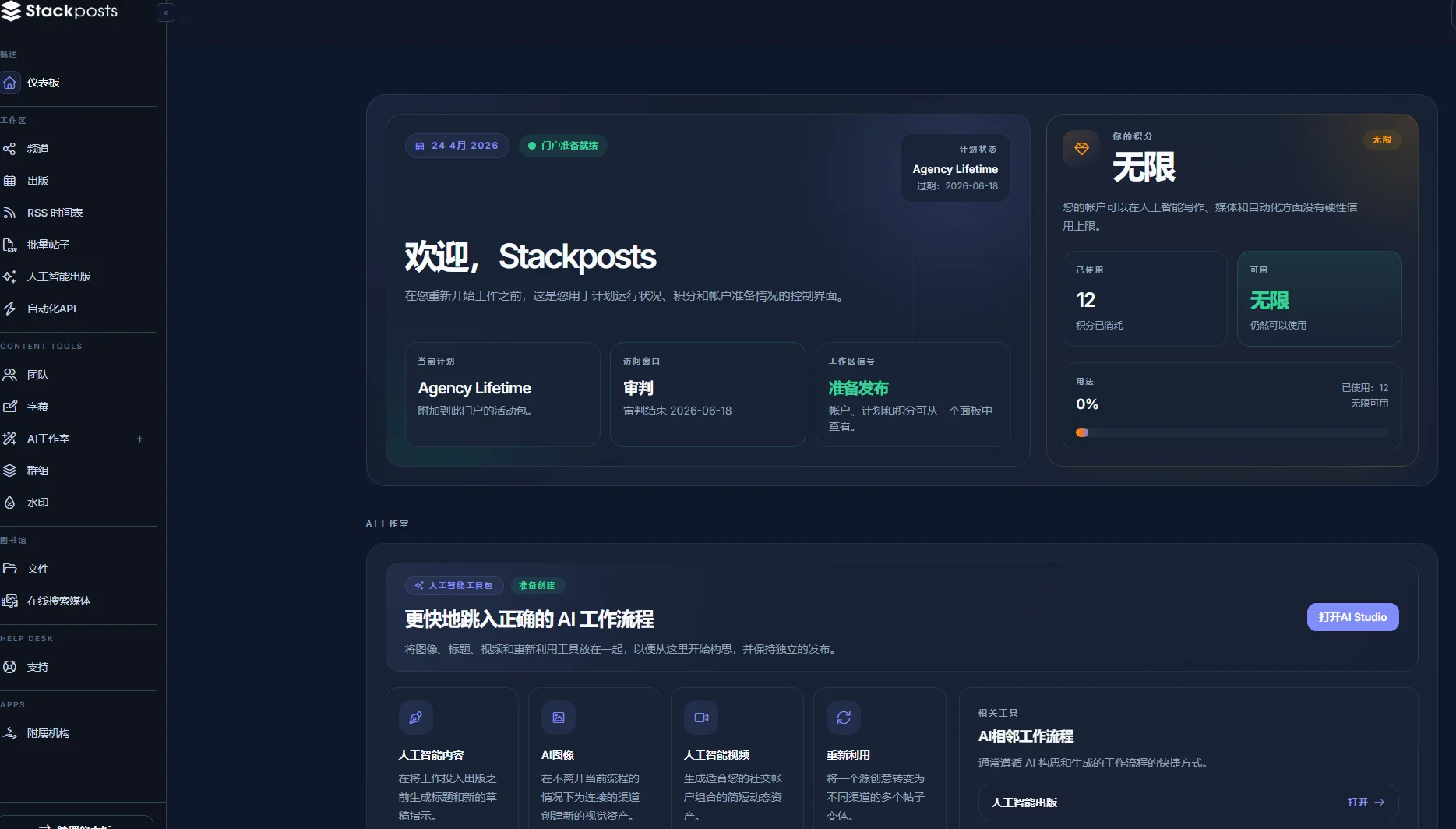Image resolution: width=1456 pixels, height=829 pixels.
Task: Open 水印 using its droplet icon
Action: (x=10, y=503)
